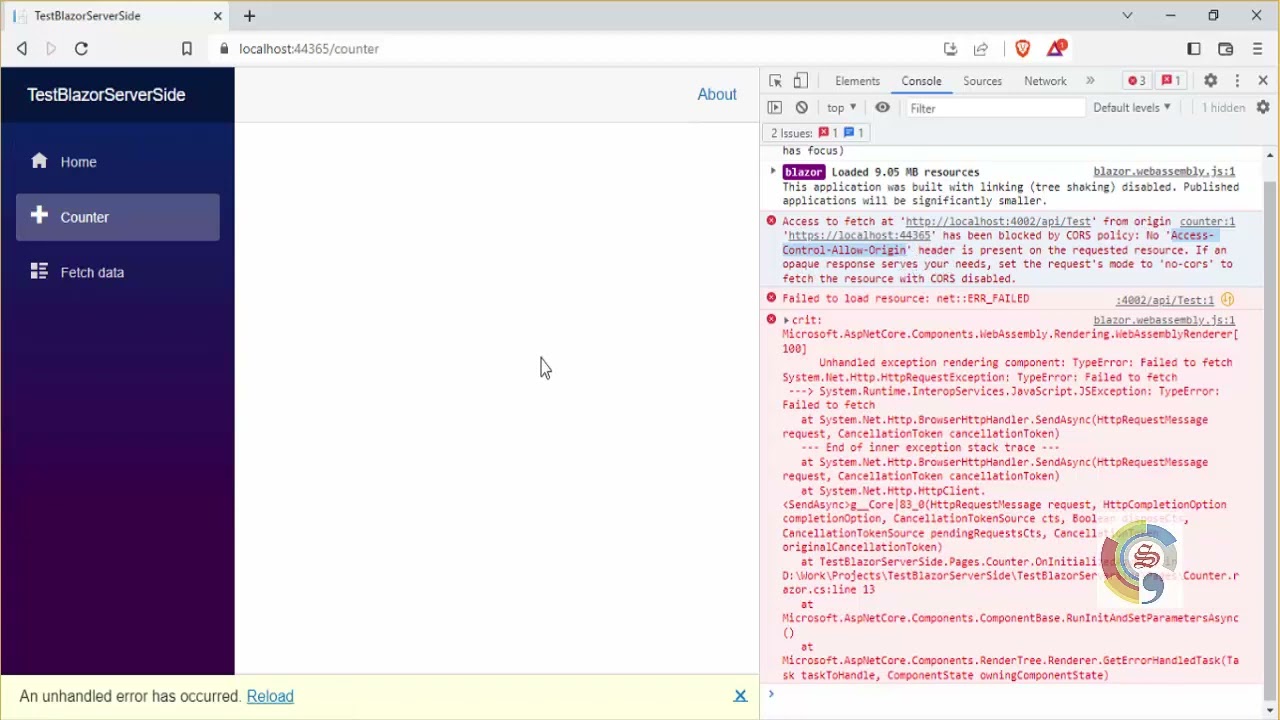Switch to the Console tab

(x=921, y=81)
